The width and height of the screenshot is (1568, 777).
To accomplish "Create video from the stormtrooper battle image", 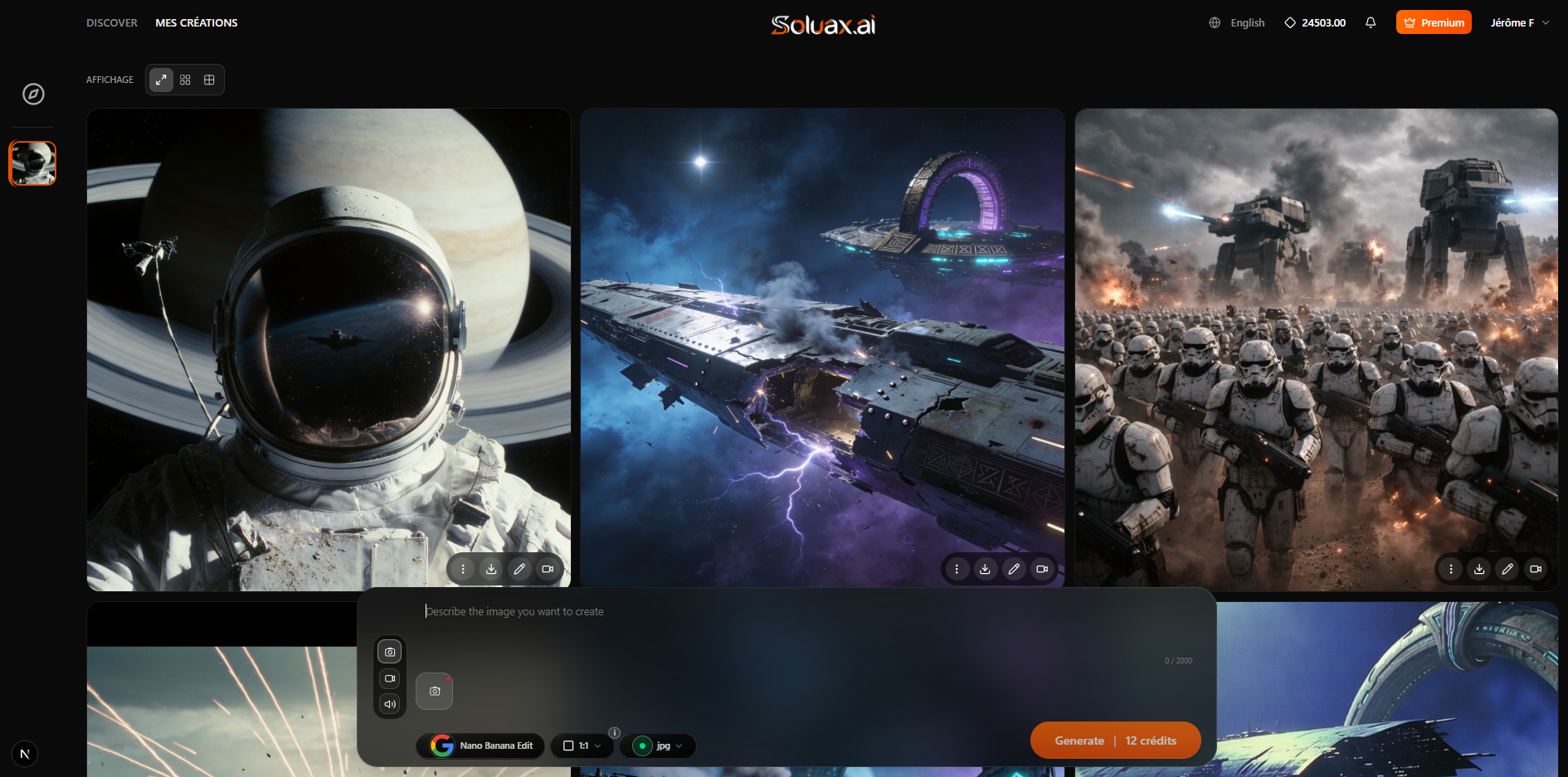I will (x=1535, y=569).
